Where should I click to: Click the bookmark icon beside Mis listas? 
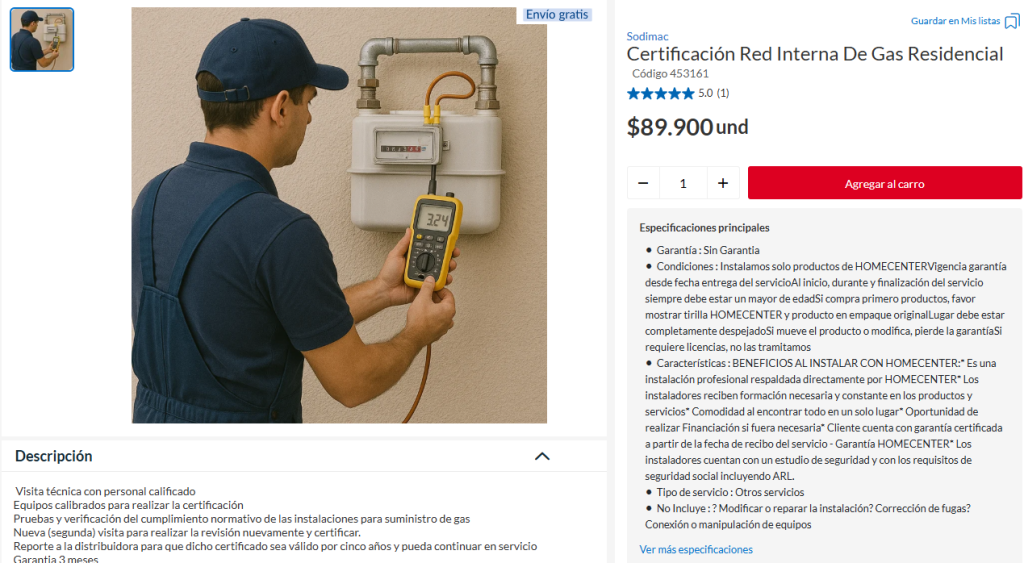tap(1012, 22)
